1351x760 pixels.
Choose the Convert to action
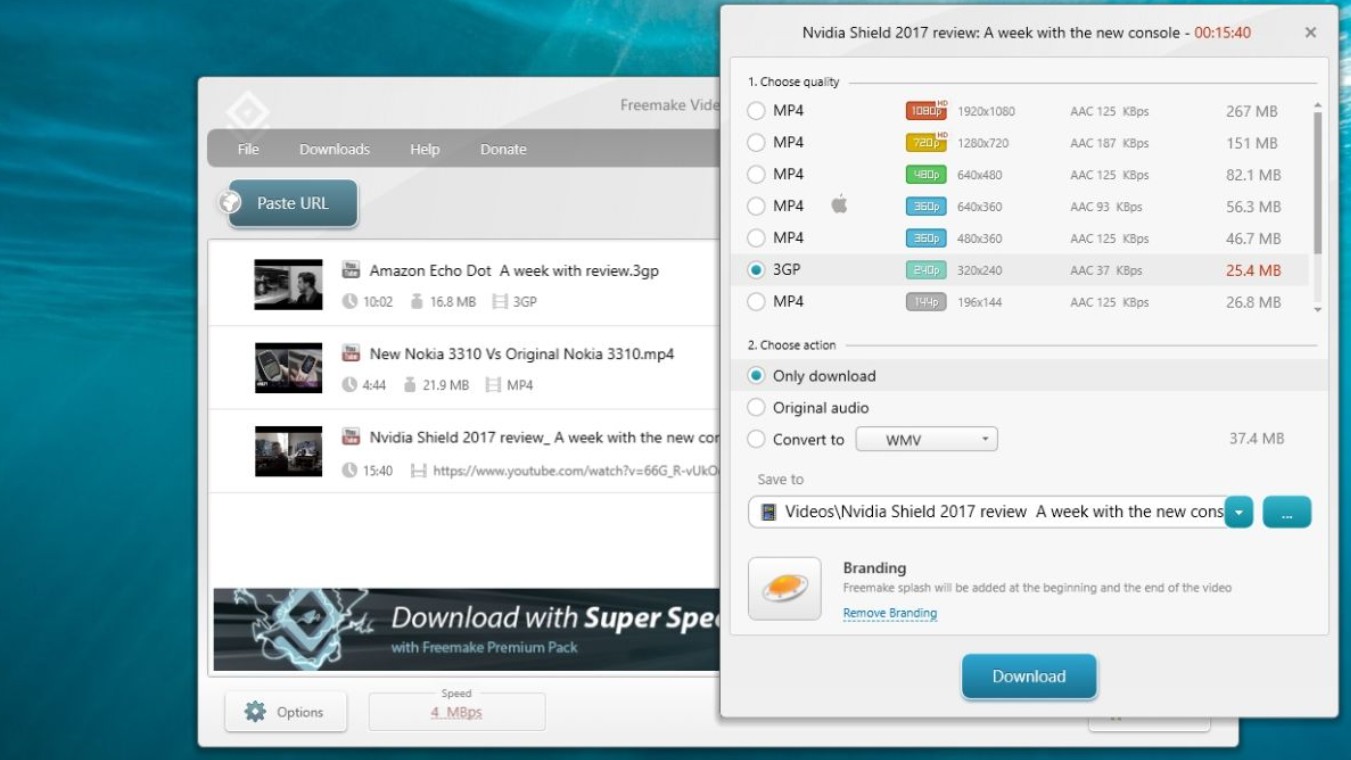point(756,439)
